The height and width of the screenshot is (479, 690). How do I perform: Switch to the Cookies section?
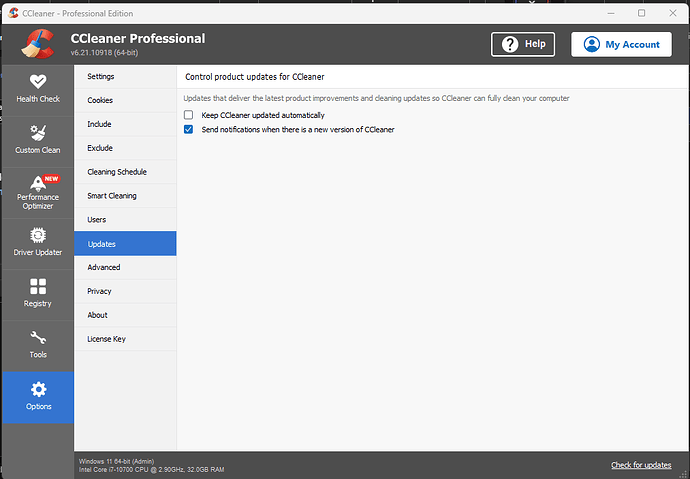[x=100, y=100]
